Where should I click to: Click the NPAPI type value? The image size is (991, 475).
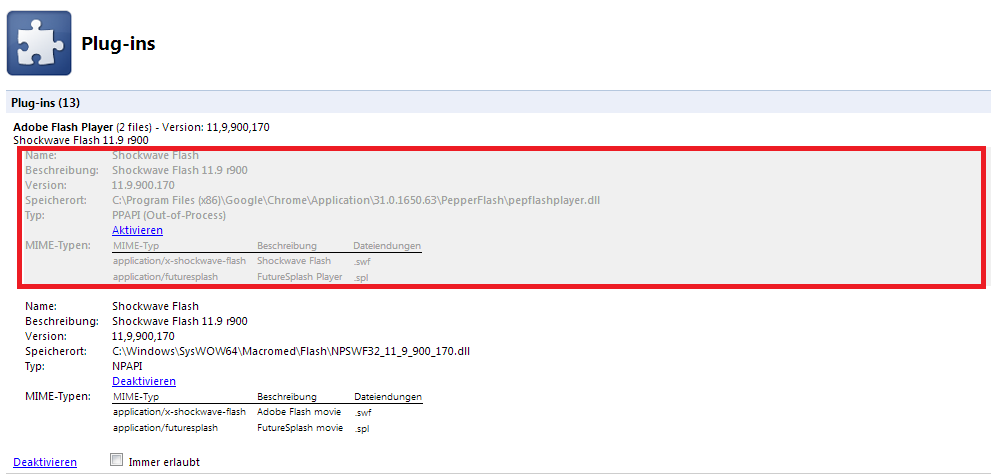[125, 366]
